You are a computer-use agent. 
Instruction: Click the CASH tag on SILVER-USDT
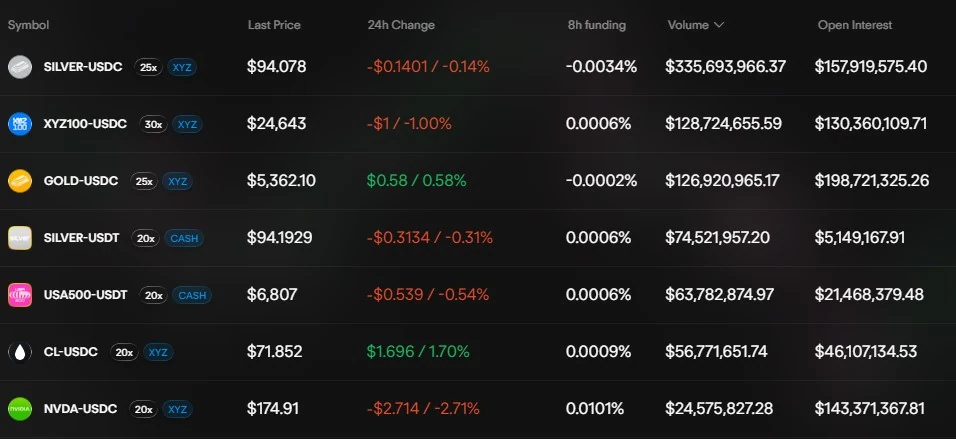(184, 238)
